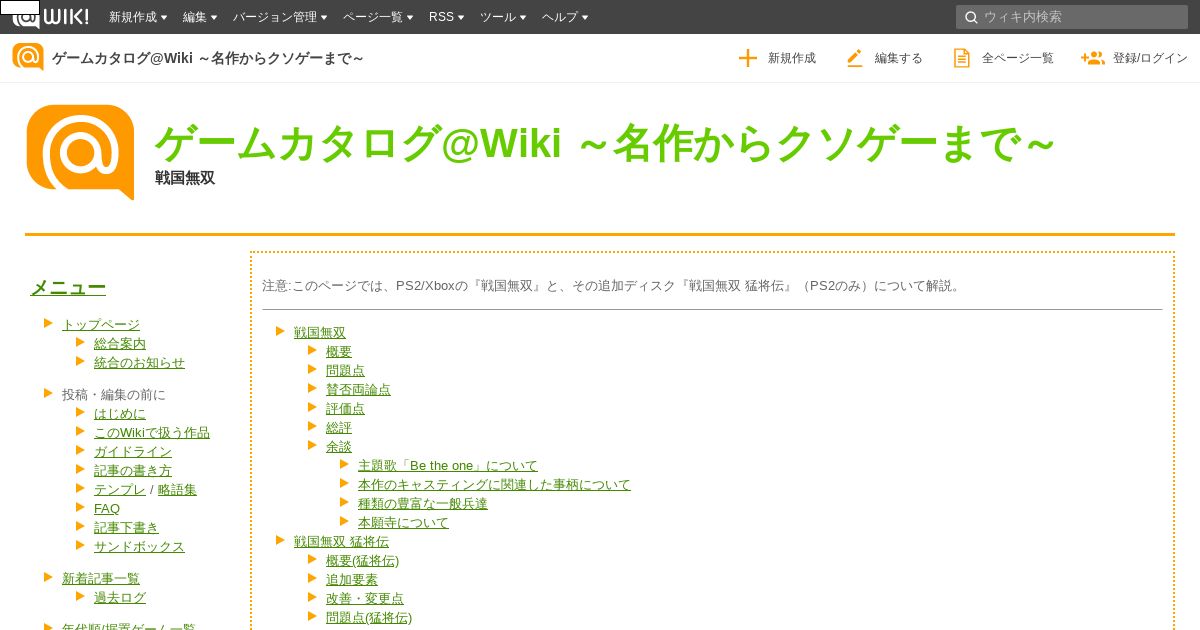Open the 編集 dropdown menu

click(200, 17)
